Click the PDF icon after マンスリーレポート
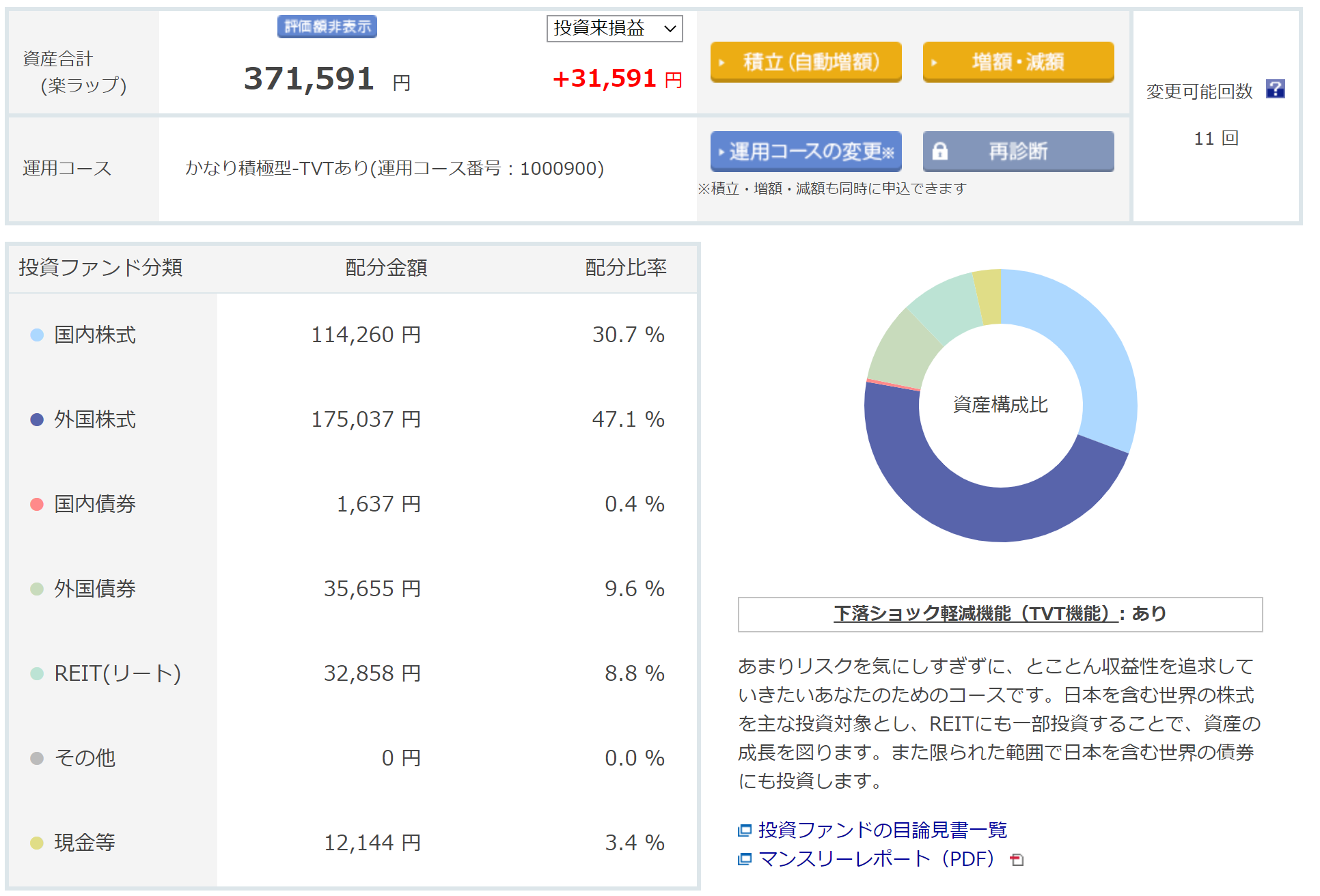This screenshot has height=896, width=1320. (1017, 860)
